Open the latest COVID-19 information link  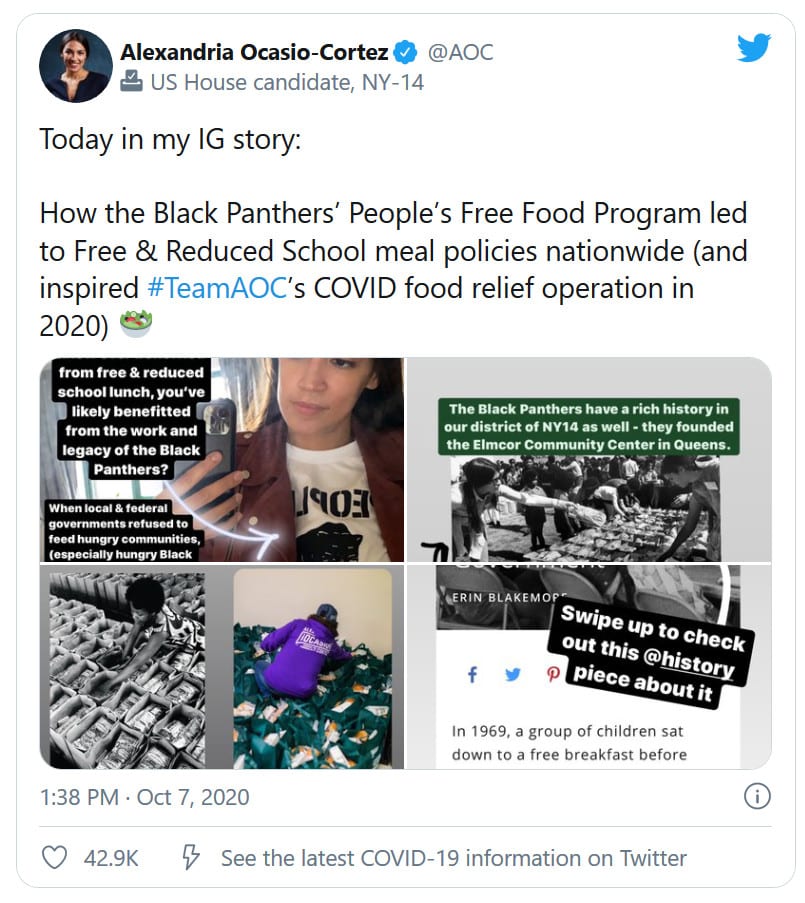point(453,858)
